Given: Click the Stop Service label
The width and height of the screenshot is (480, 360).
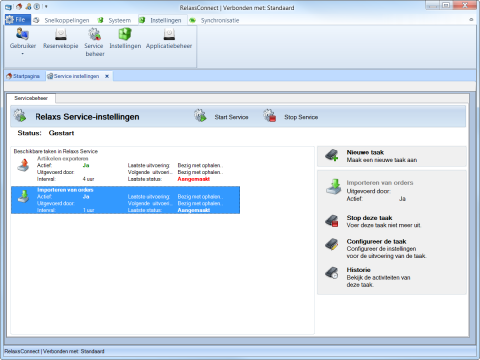Looking at the screenshot, I should click(x=301, y=117).
